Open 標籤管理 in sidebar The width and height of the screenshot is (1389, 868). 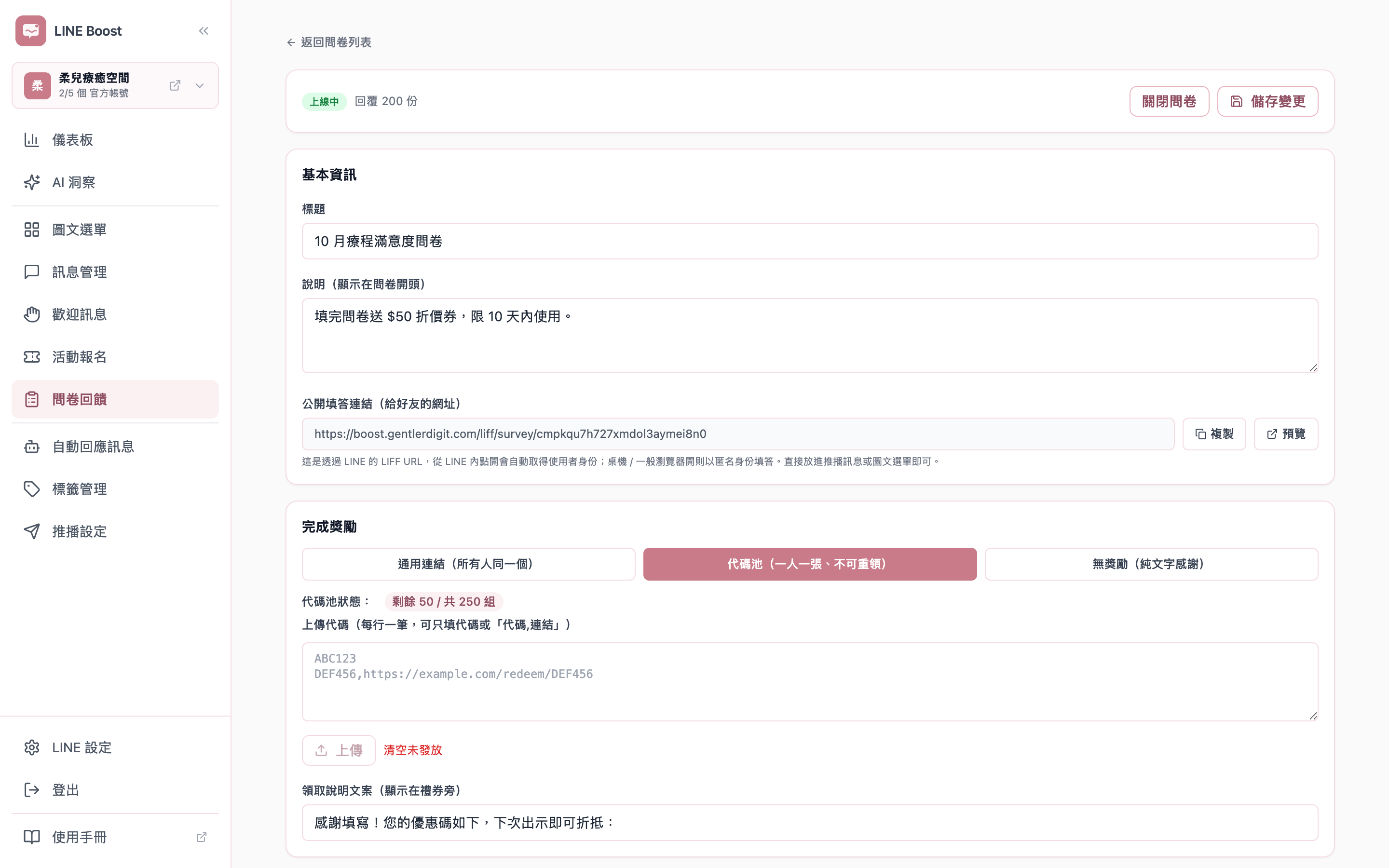115,489
